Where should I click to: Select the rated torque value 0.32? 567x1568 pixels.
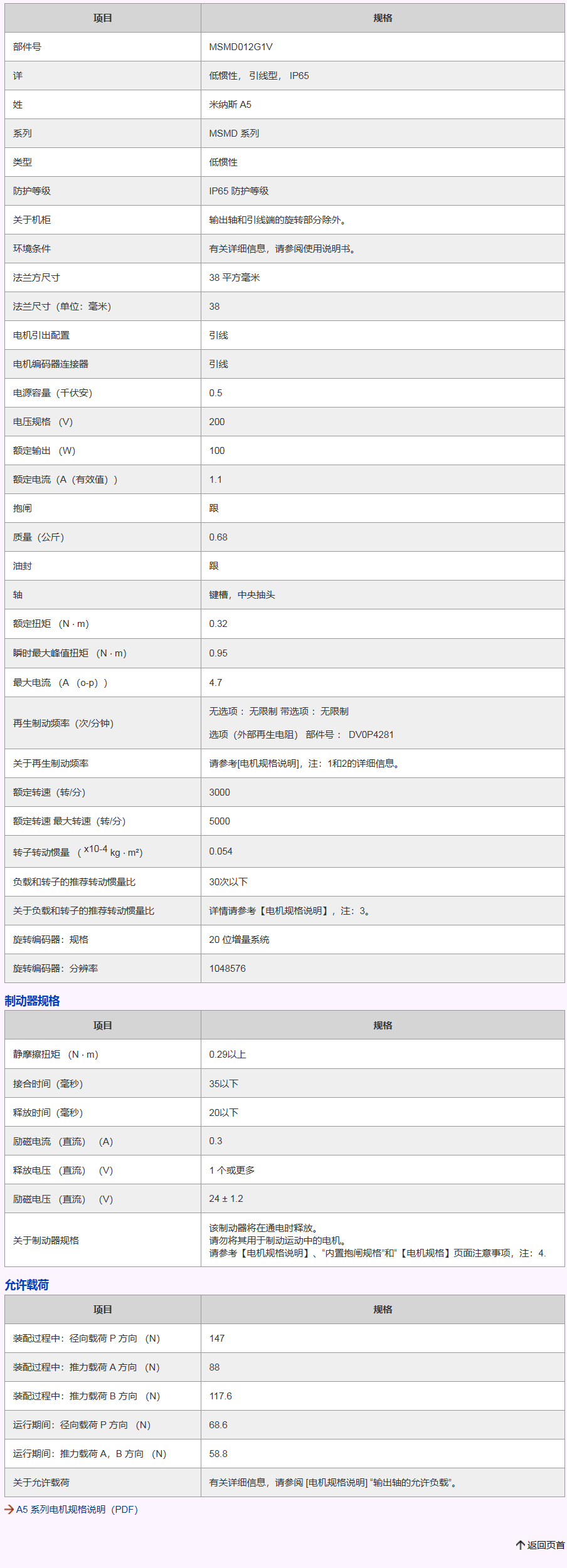pyautogui.click(x=218, y=624)
